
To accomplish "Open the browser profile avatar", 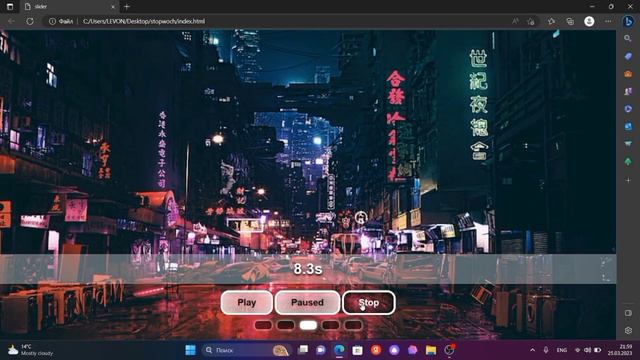I will coord(589,21).
